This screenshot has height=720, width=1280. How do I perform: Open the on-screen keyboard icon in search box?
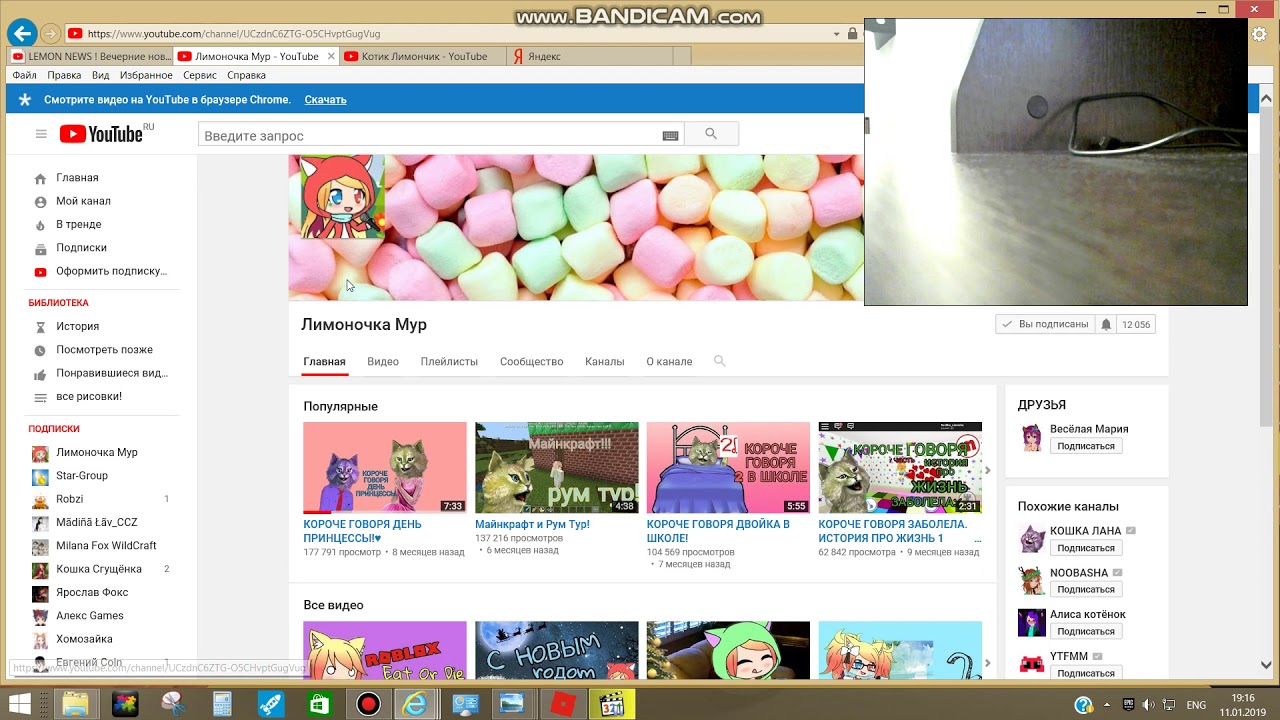(x=670, y=136)
